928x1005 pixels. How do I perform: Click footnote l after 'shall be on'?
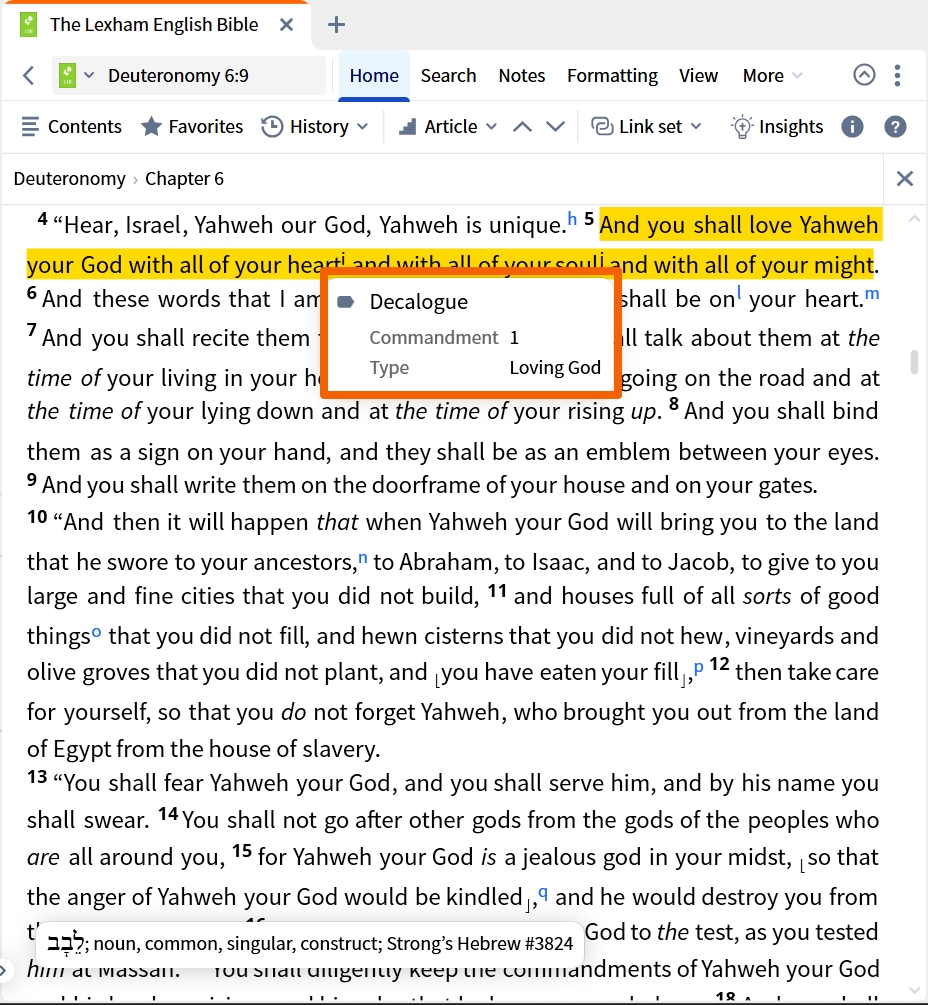[x=739, y=294]
